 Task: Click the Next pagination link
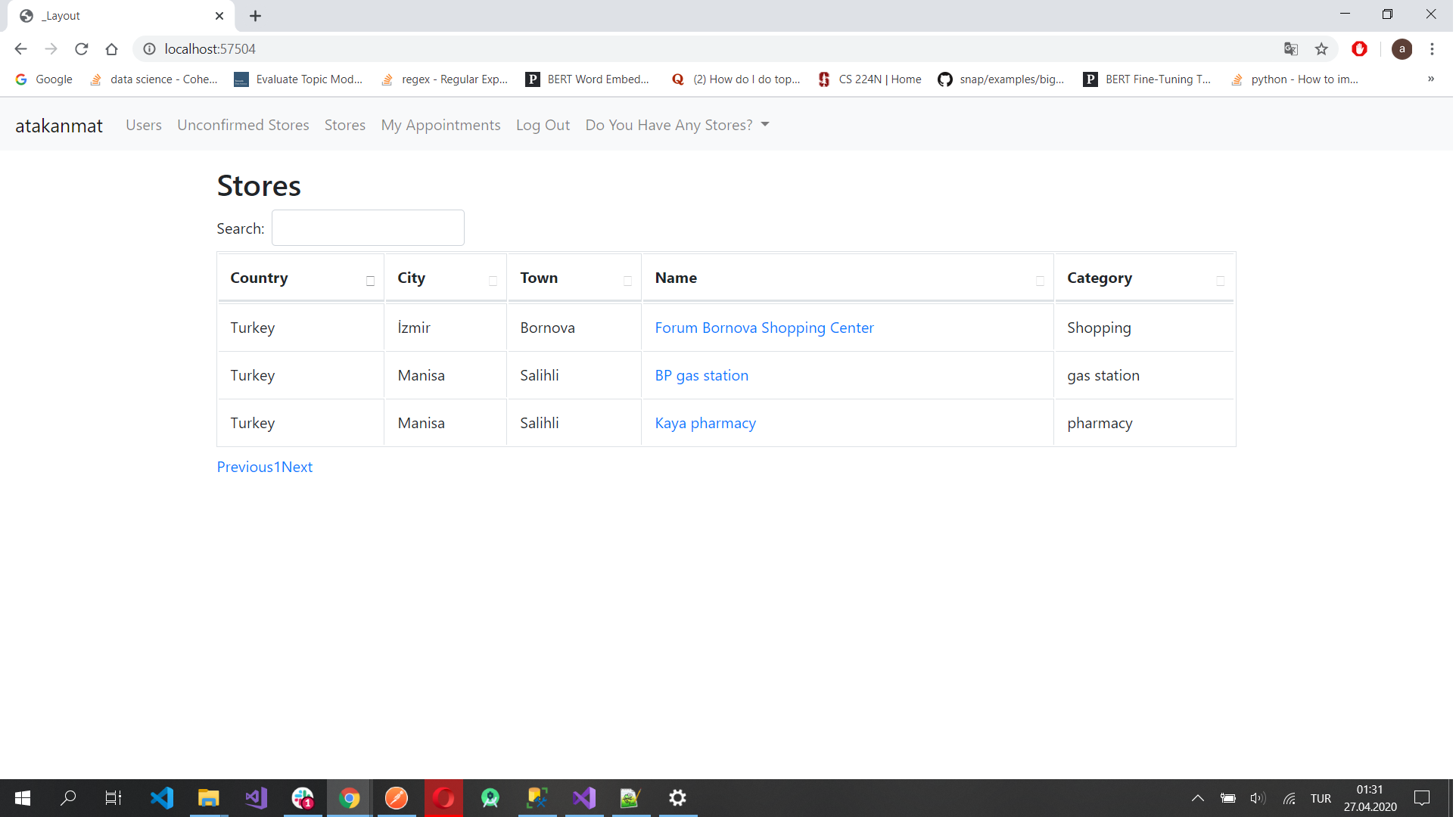[297, 467]
